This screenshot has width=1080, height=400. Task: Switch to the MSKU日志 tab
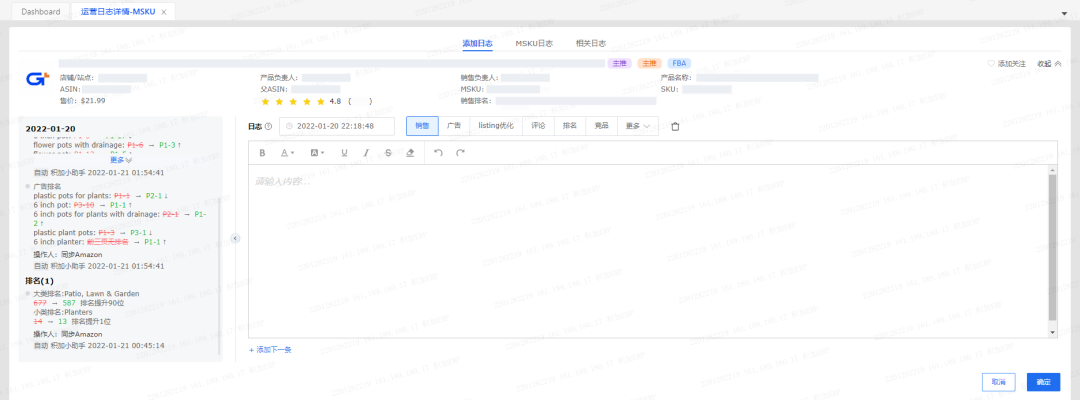534,43
